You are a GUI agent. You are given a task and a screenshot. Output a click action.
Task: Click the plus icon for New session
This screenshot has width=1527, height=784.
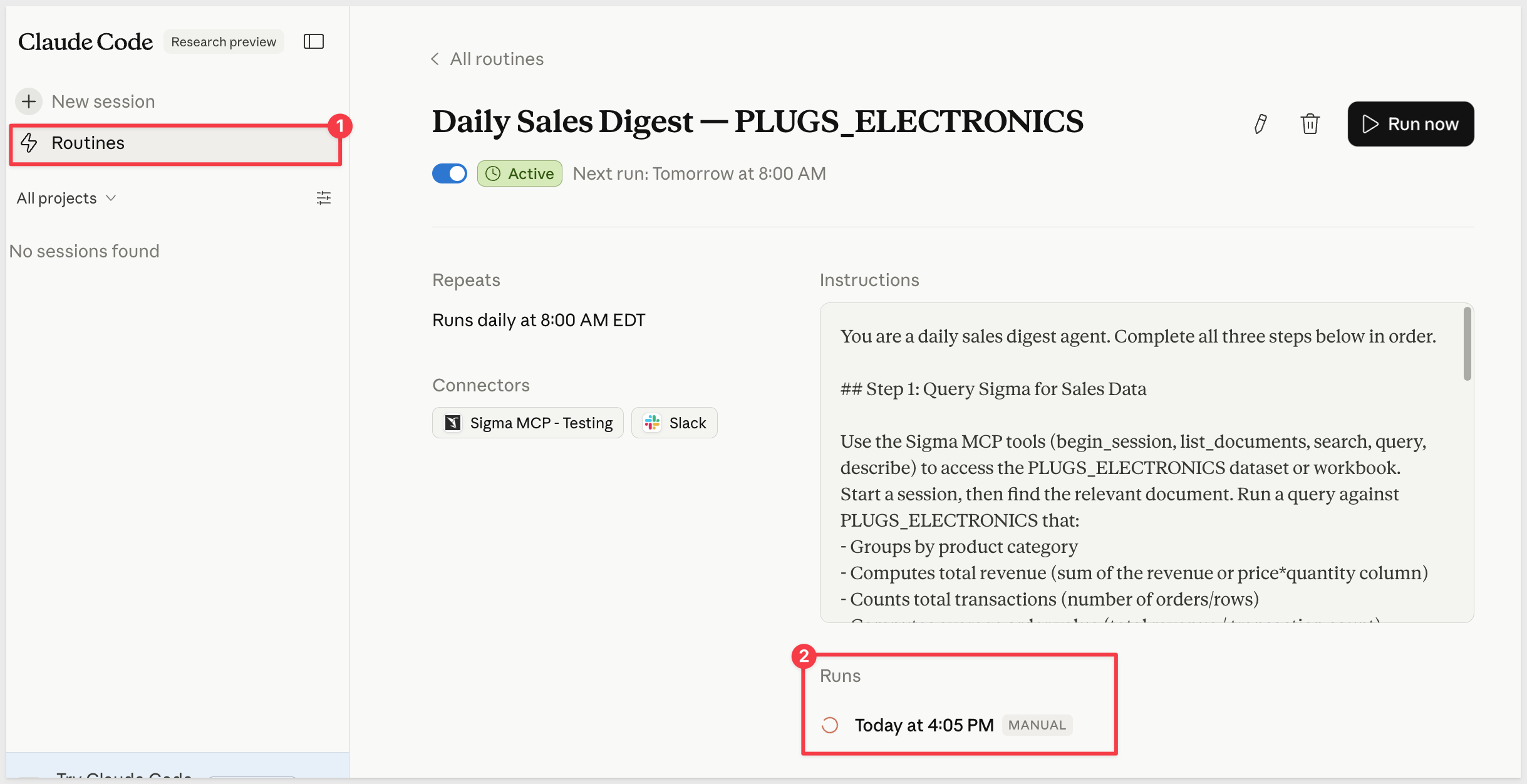point(29,101)
